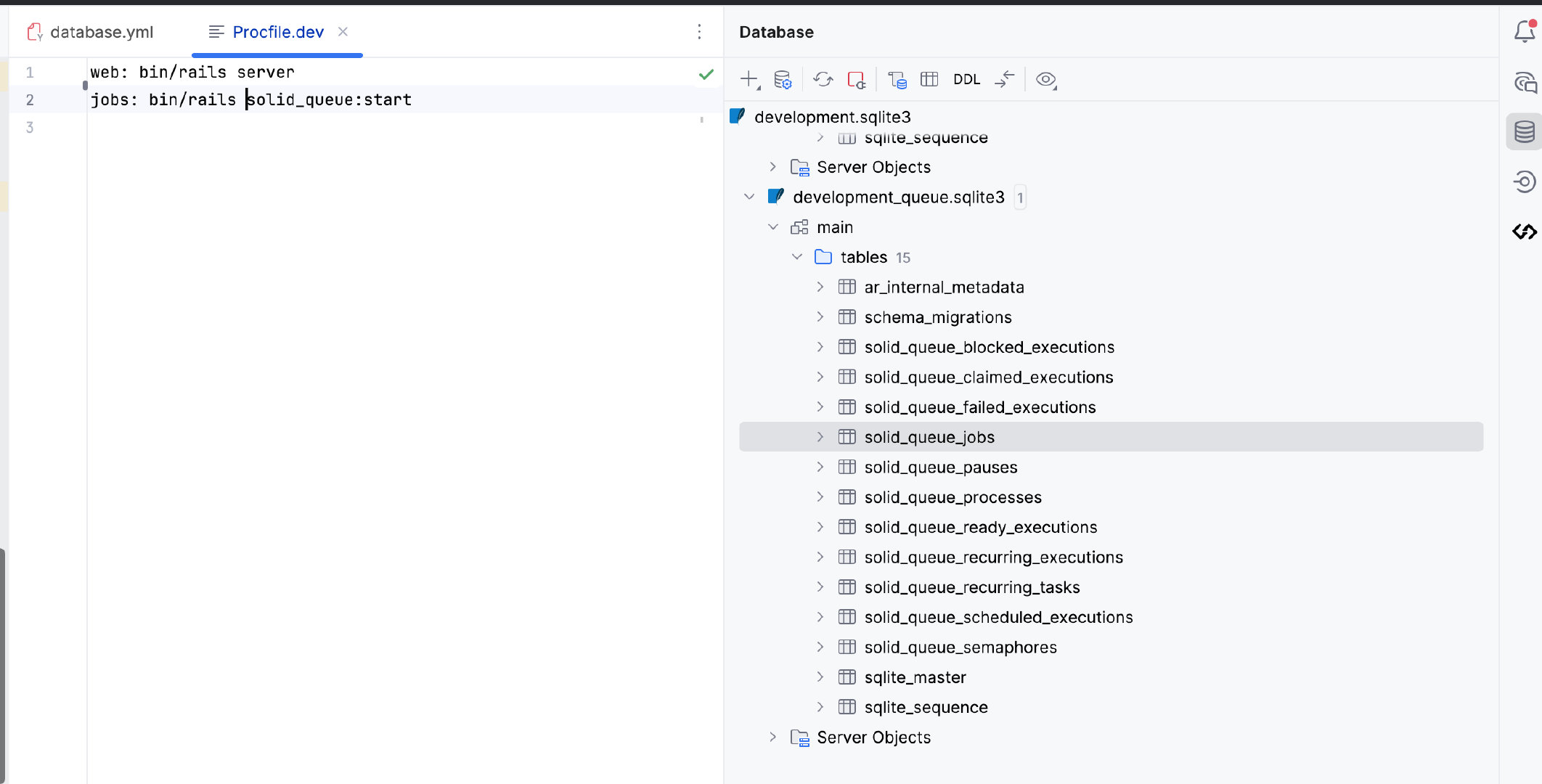Open the query console icon

(897, 79)
